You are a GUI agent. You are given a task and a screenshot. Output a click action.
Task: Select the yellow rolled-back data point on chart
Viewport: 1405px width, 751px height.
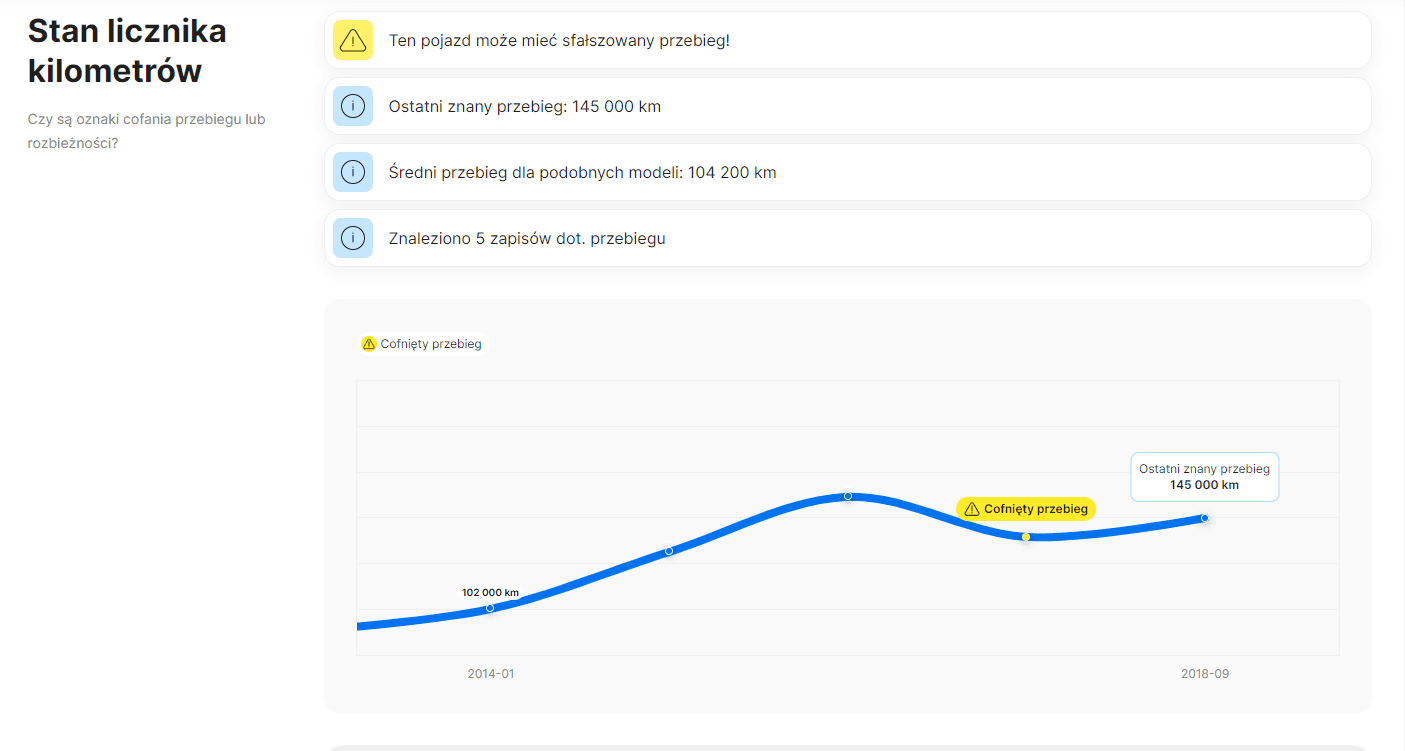[x=1026, y=537]
